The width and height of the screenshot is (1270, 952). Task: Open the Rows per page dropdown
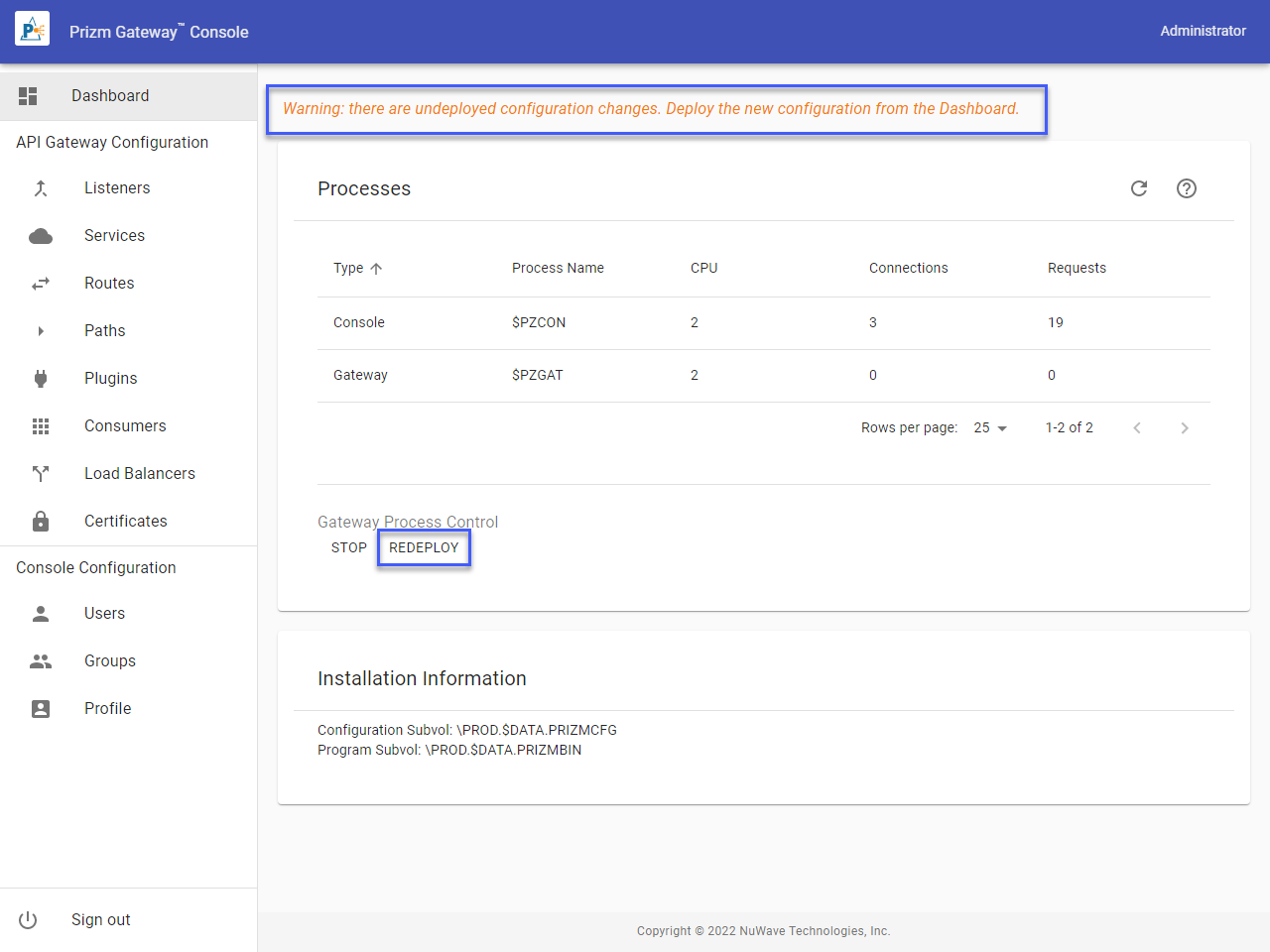coord(990,428)
